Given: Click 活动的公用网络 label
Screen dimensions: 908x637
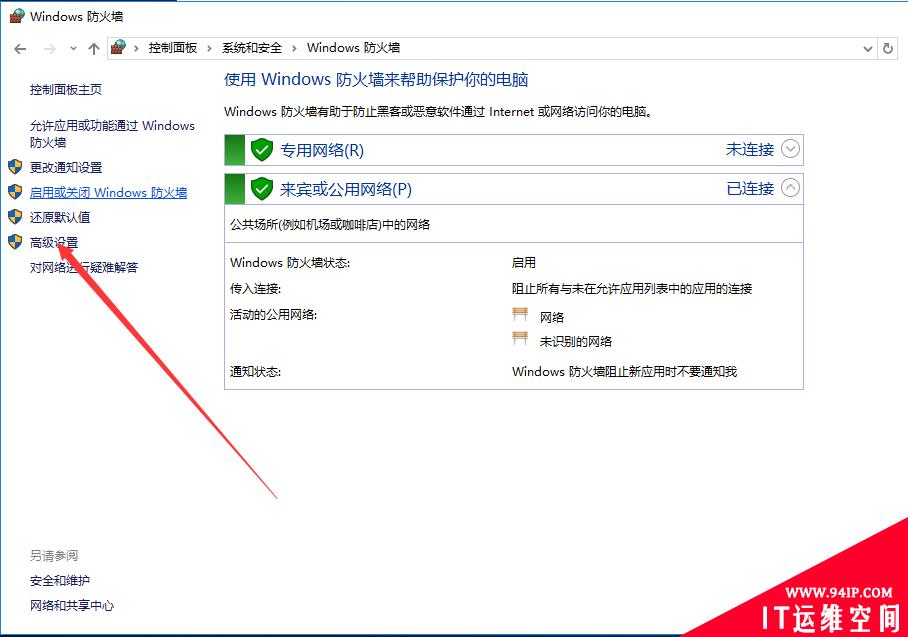Looking at the screenshot, I should [273, 314].
